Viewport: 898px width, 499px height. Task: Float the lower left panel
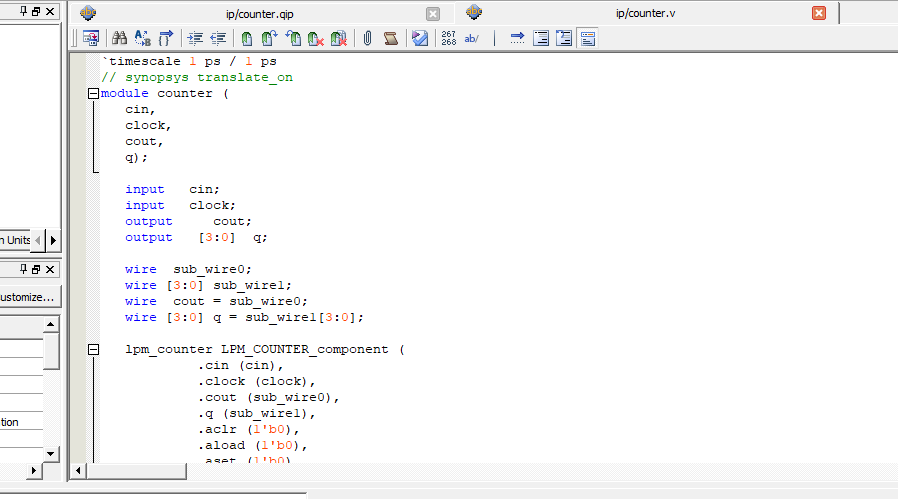[x=36, y=269]
